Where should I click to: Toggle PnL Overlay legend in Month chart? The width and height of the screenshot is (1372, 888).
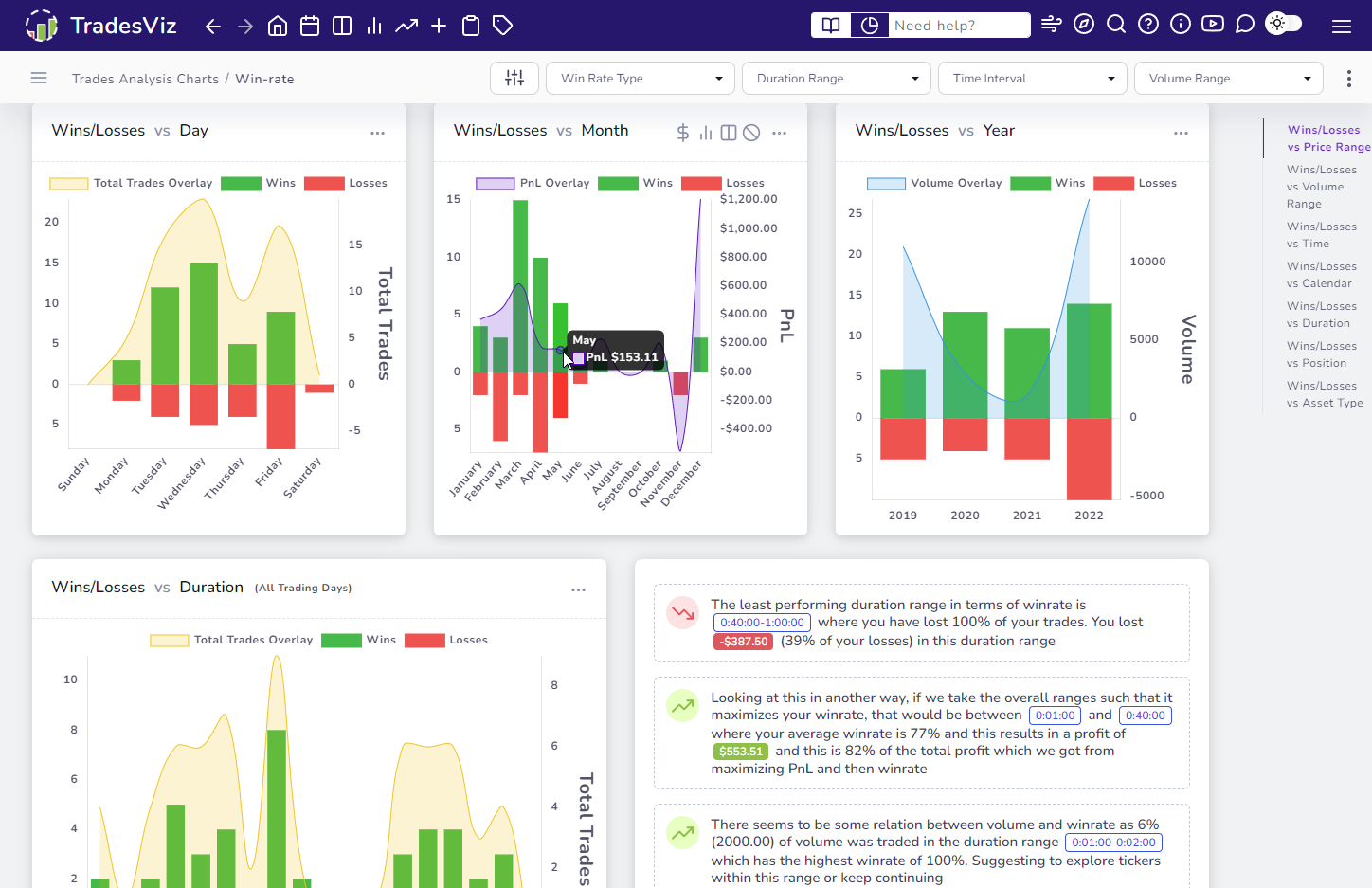[533, 183]
